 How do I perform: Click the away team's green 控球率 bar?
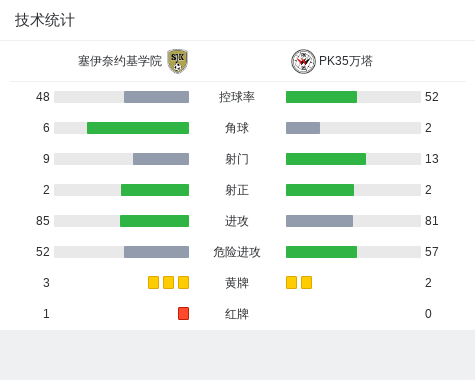pos(321,97)
